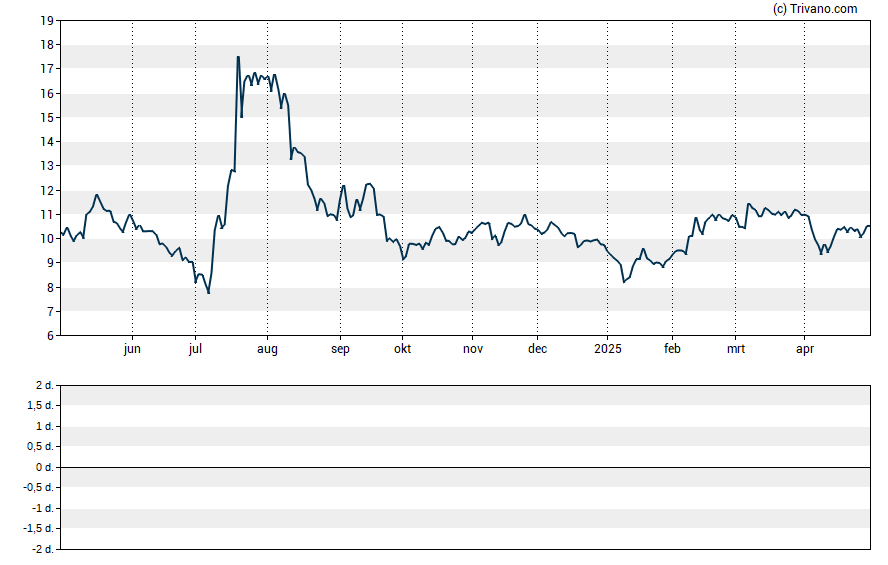Screen dimensions: 888x565
Task: Click the '-1,5 d.' volume axis label
Action: 39,528
